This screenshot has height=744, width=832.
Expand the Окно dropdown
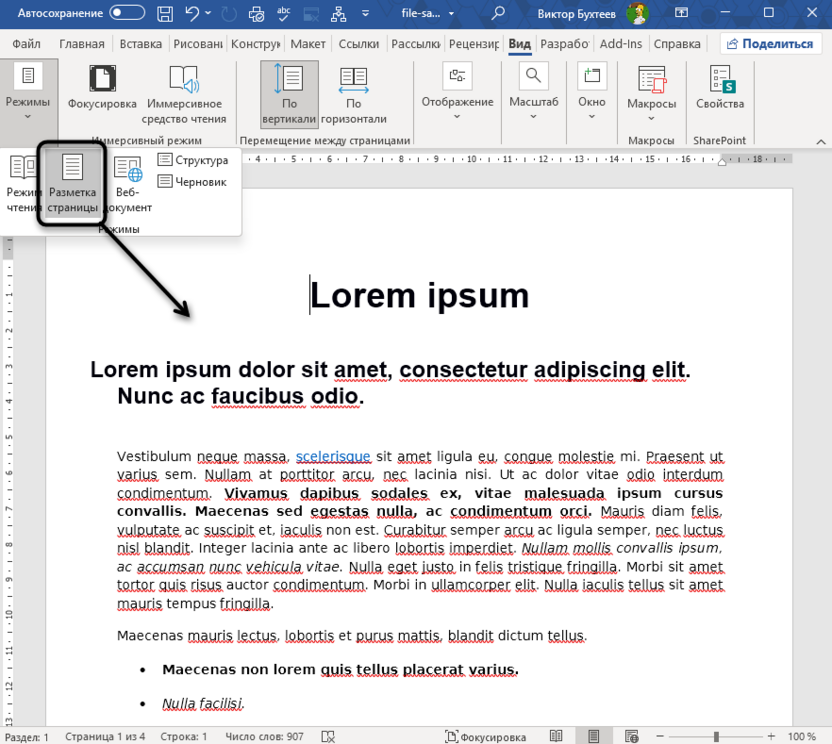click(592, 91)
